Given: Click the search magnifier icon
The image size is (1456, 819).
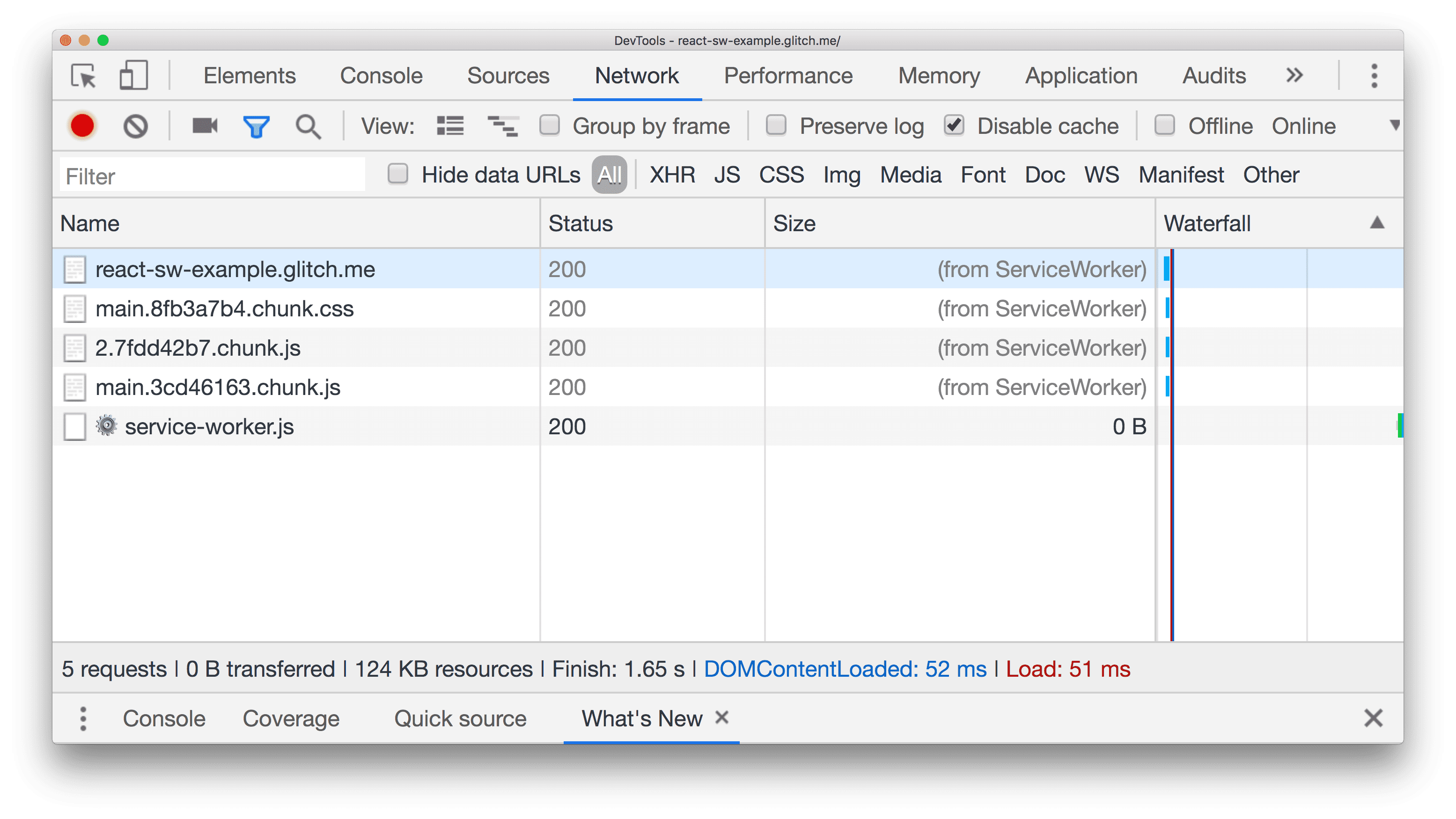Looking at the screenshot, I should [x=308, y=127].
